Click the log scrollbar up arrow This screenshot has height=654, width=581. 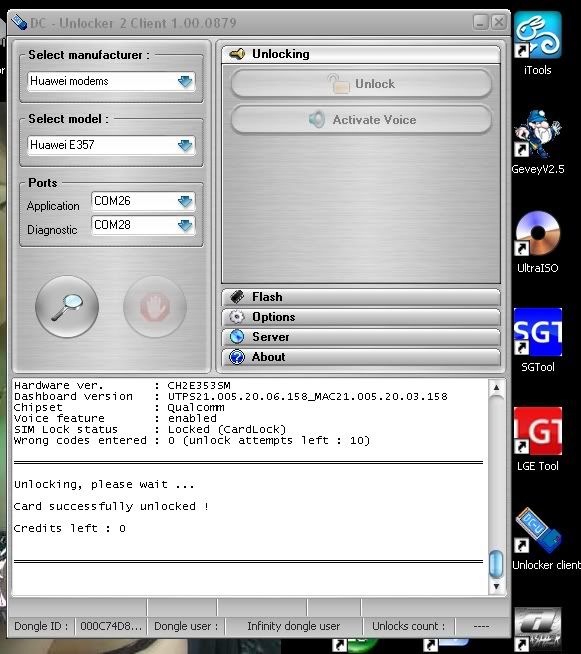click(496, 387)
